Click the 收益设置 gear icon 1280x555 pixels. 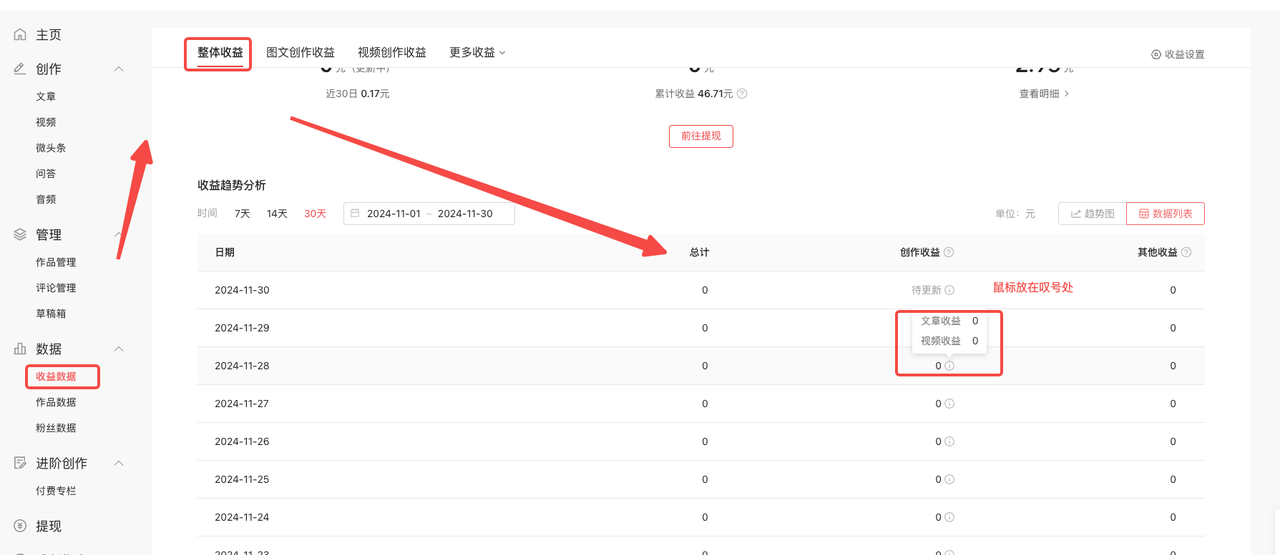1156,55
